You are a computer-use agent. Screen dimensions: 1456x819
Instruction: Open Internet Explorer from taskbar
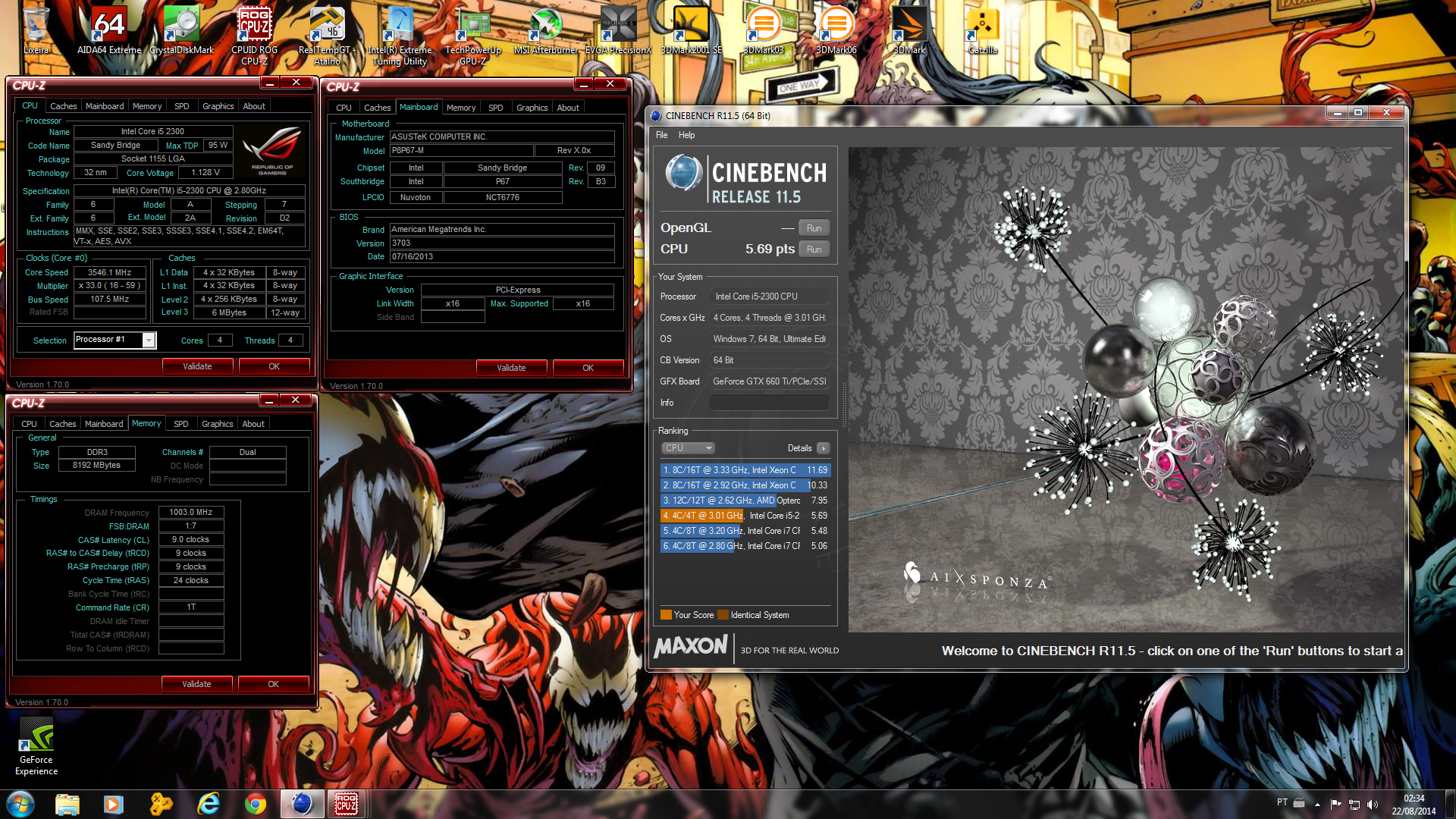point(208,804)
